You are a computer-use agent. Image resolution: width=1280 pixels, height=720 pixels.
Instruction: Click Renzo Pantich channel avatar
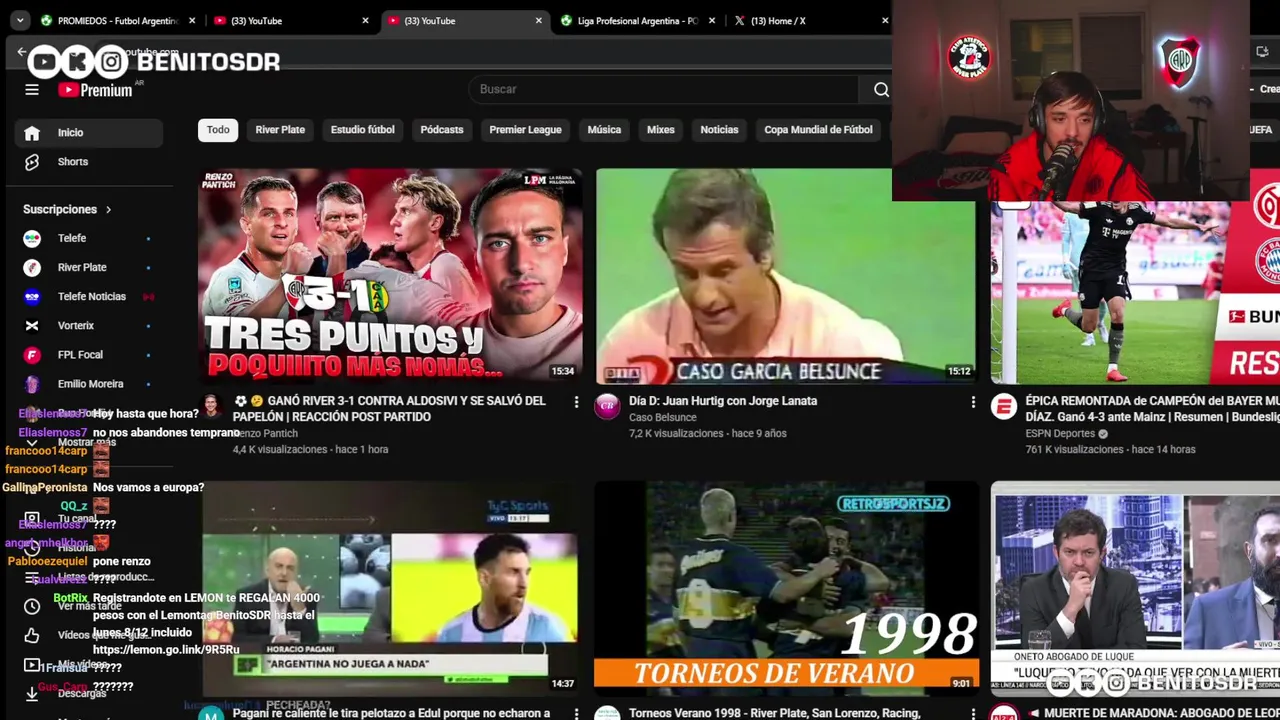coord(211,406)
